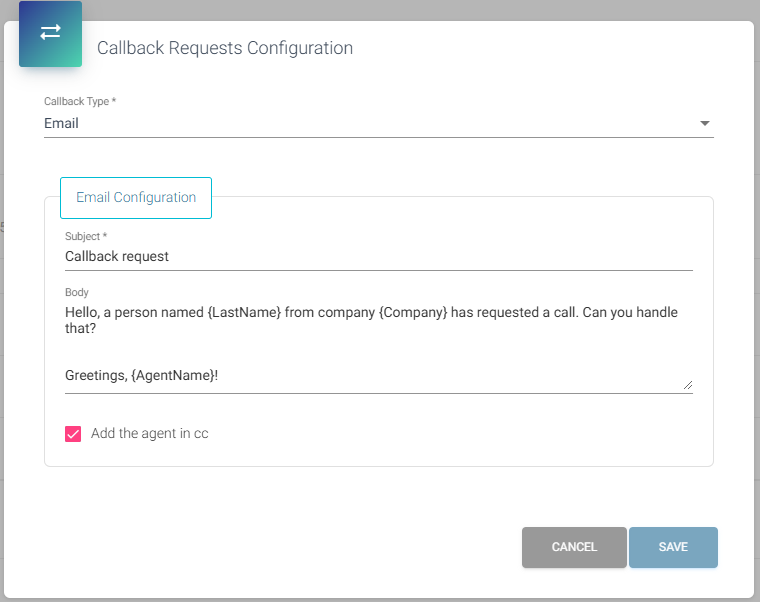Click the Callback Requests Configuration title
Image resolution: width=760 pixels, height=602 pixels.
(x=224, y=48)
